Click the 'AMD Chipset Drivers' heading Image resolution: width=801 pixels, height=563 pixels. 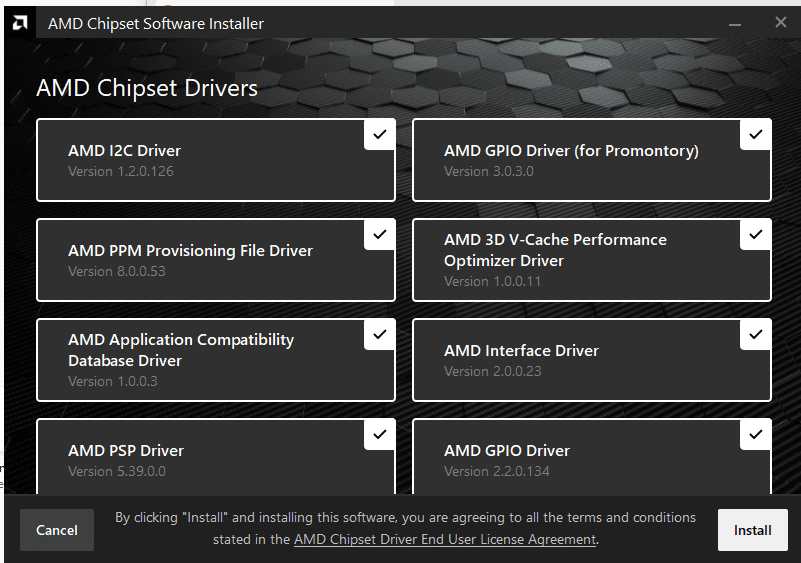tap(147, 88)
